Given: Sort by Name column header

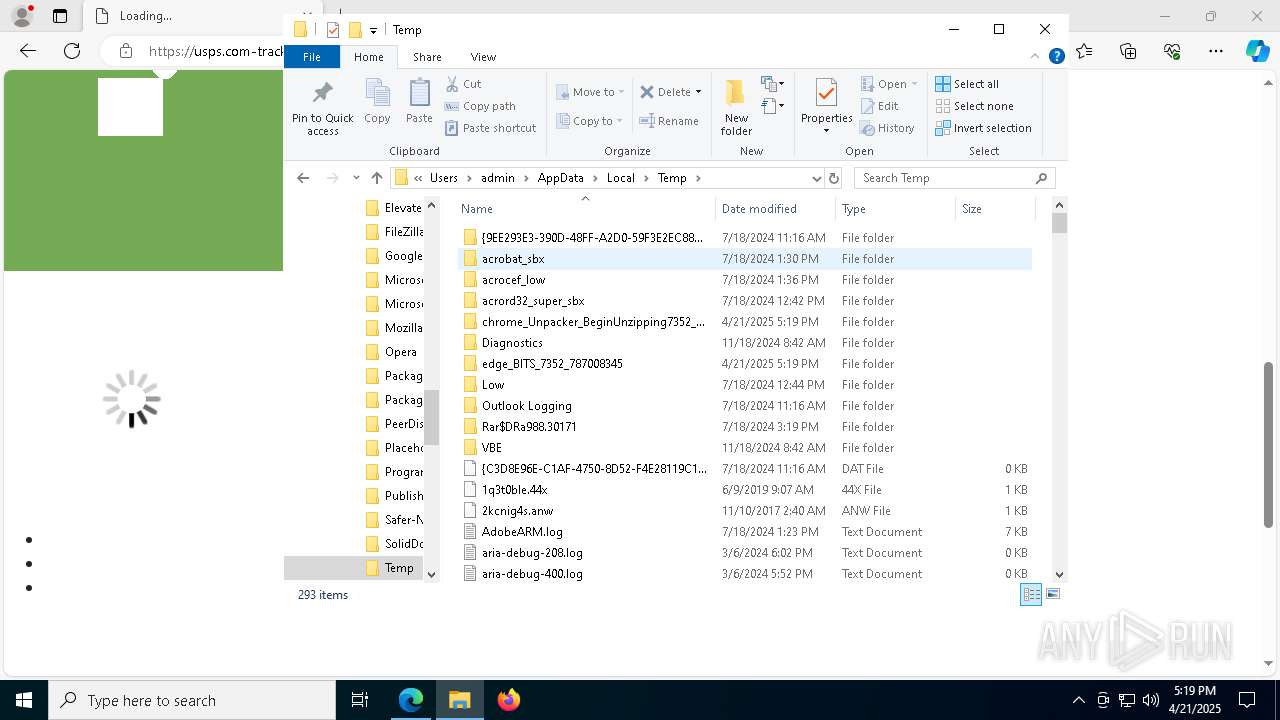Looking at the screenshot, I should tap(585, 209).
